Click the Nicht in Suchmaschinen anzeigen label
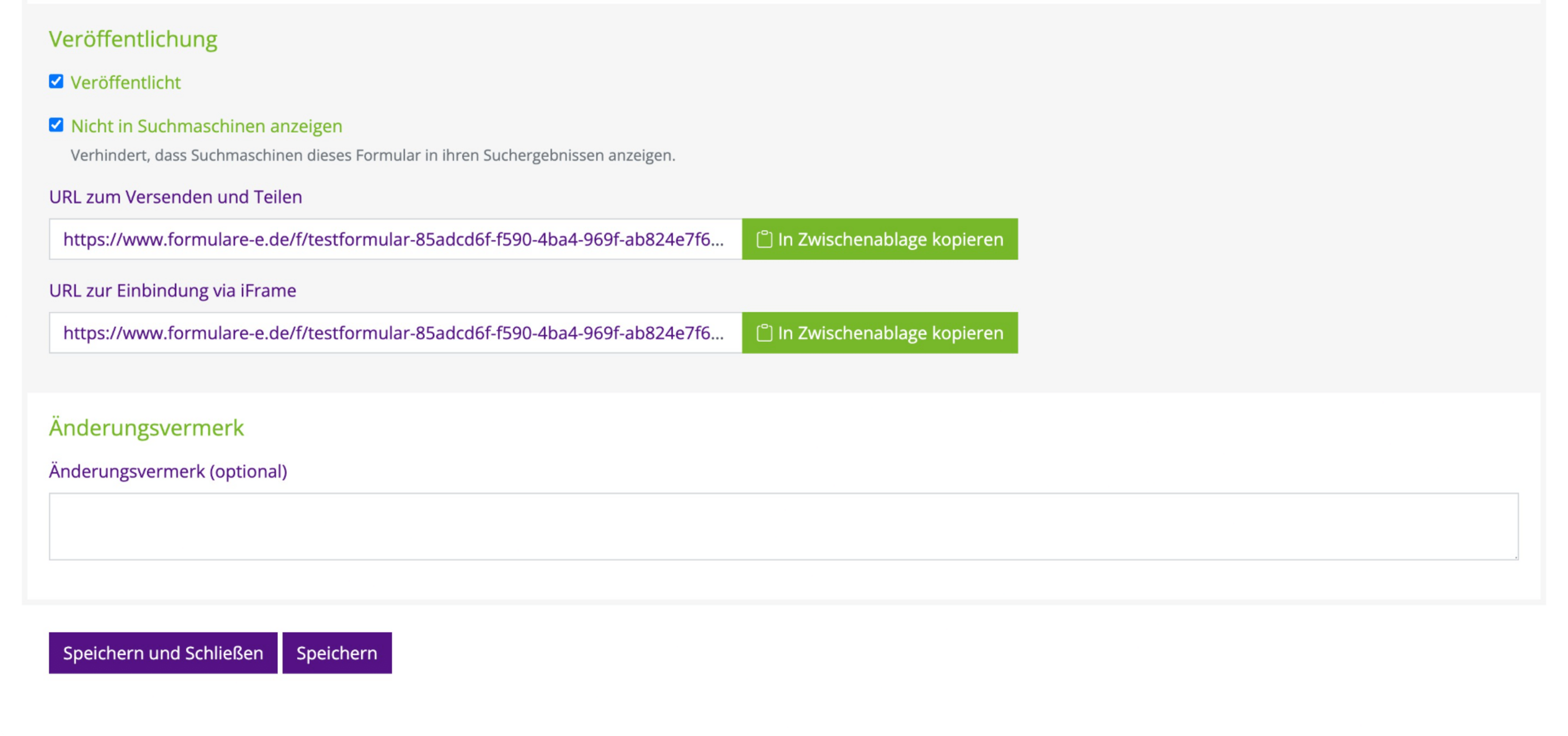The height and width of the screenshot is (736, 1568). tap(206, 126)
